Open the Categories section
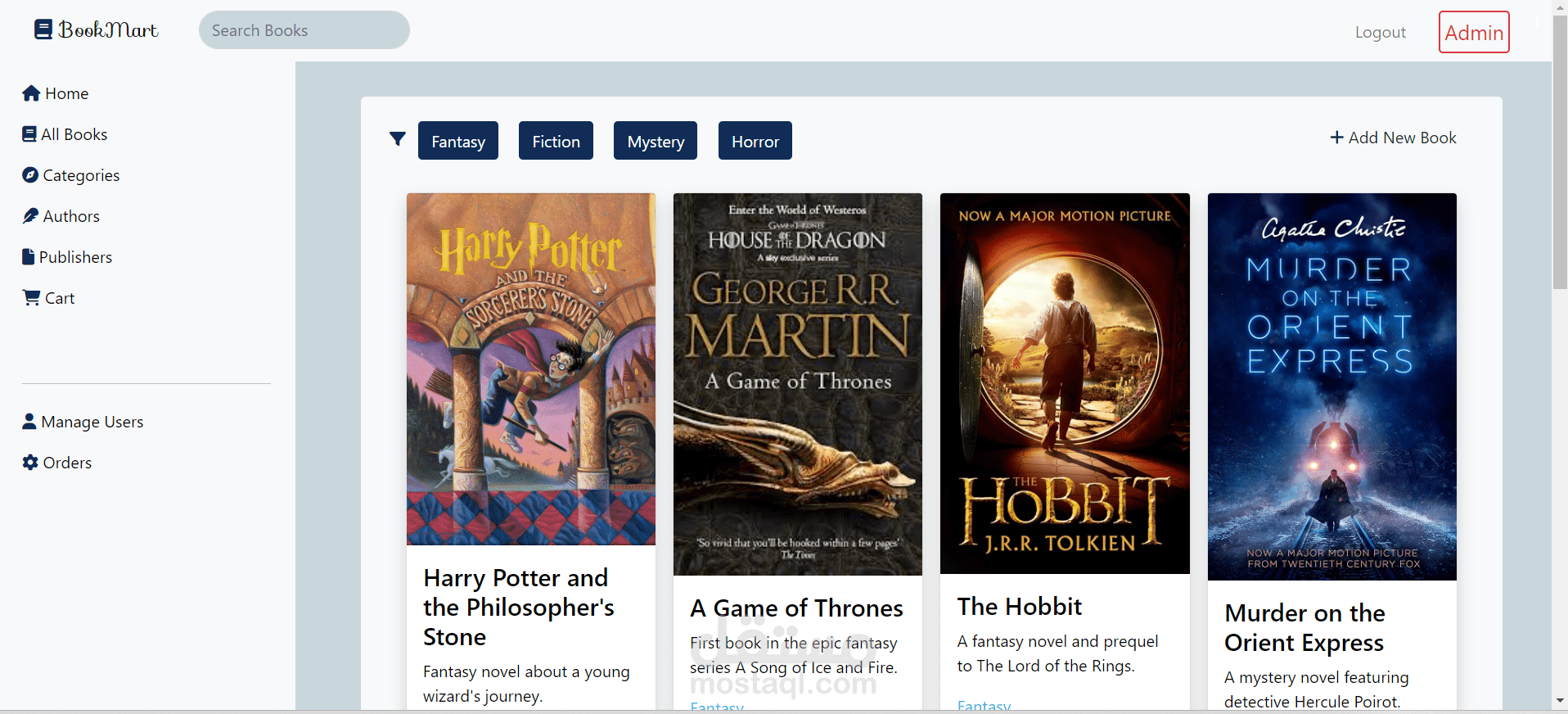Image resolution: width=1568 pixels, height=714 pixels. [x=71, y=175]
